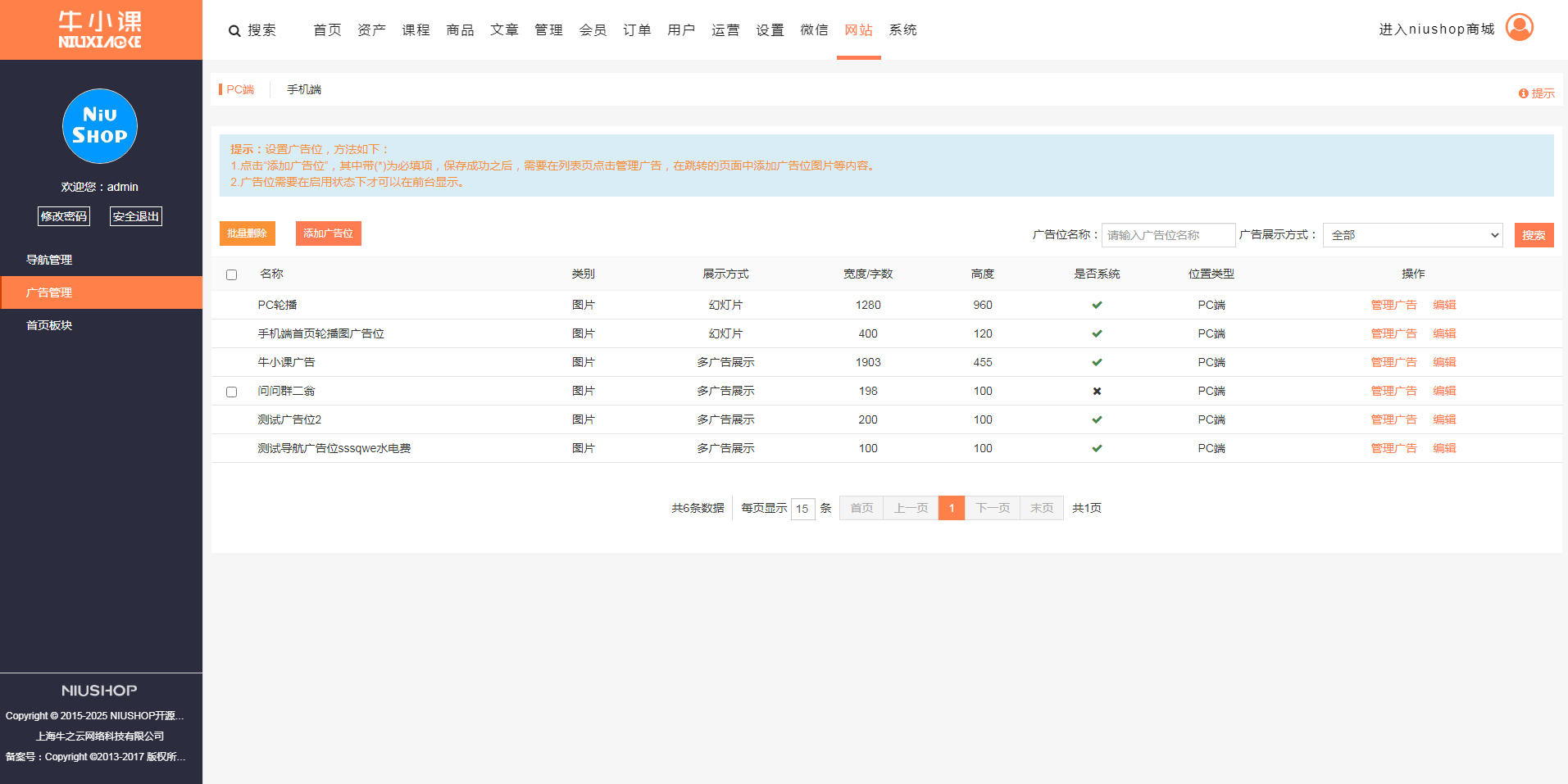The image size is (1568, 784).
Task: Click the orange 提示 info icon
Action: [1523, 93]
